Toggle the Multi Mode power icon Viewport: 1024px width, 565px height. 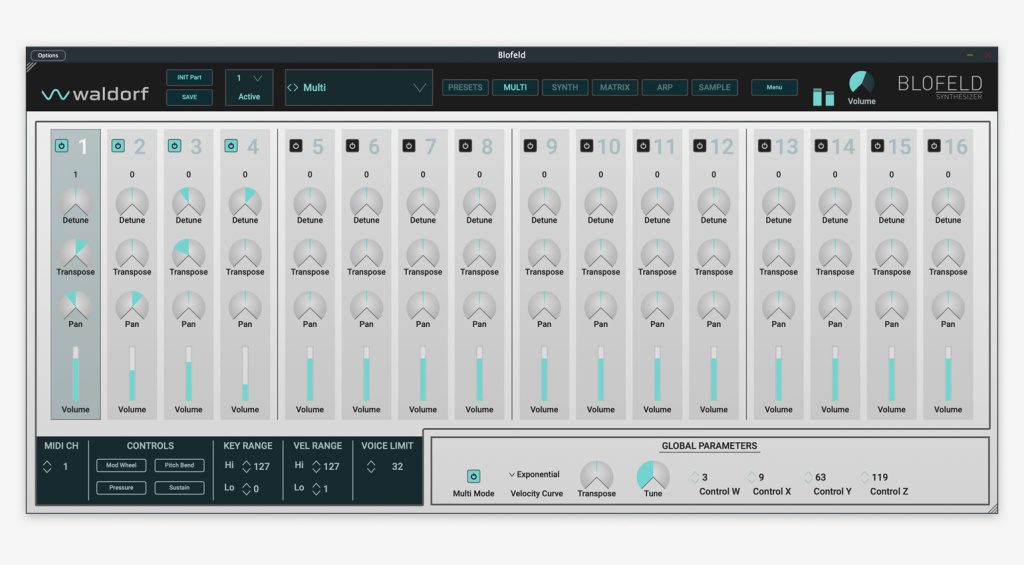(x=473, y=477)
